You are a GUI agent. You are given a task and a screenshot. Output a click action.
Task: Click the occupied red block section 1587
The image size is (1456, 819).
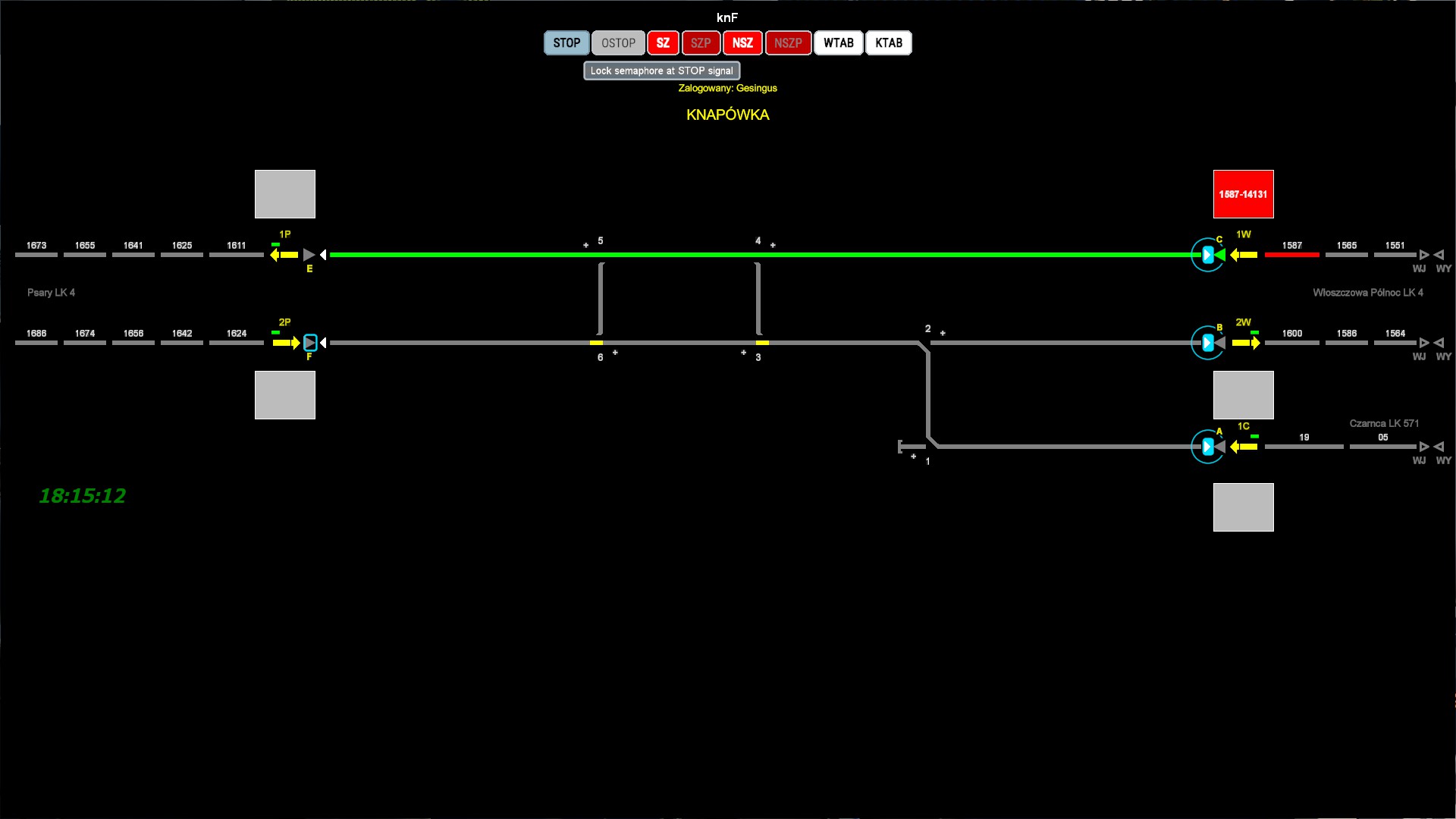pyautogui.click(x=1291, y=255)
